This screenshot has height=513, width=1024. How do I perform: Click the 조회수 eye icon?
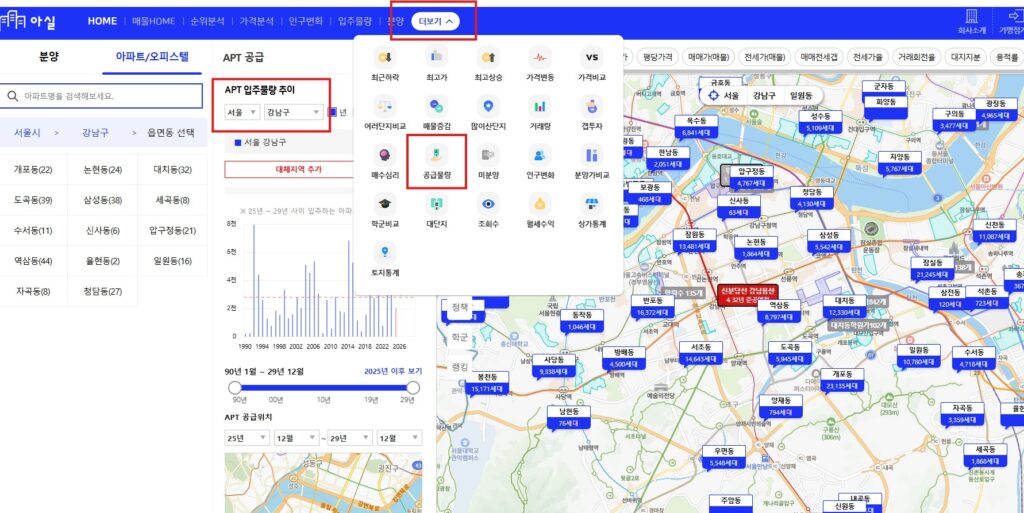(489, 205)
